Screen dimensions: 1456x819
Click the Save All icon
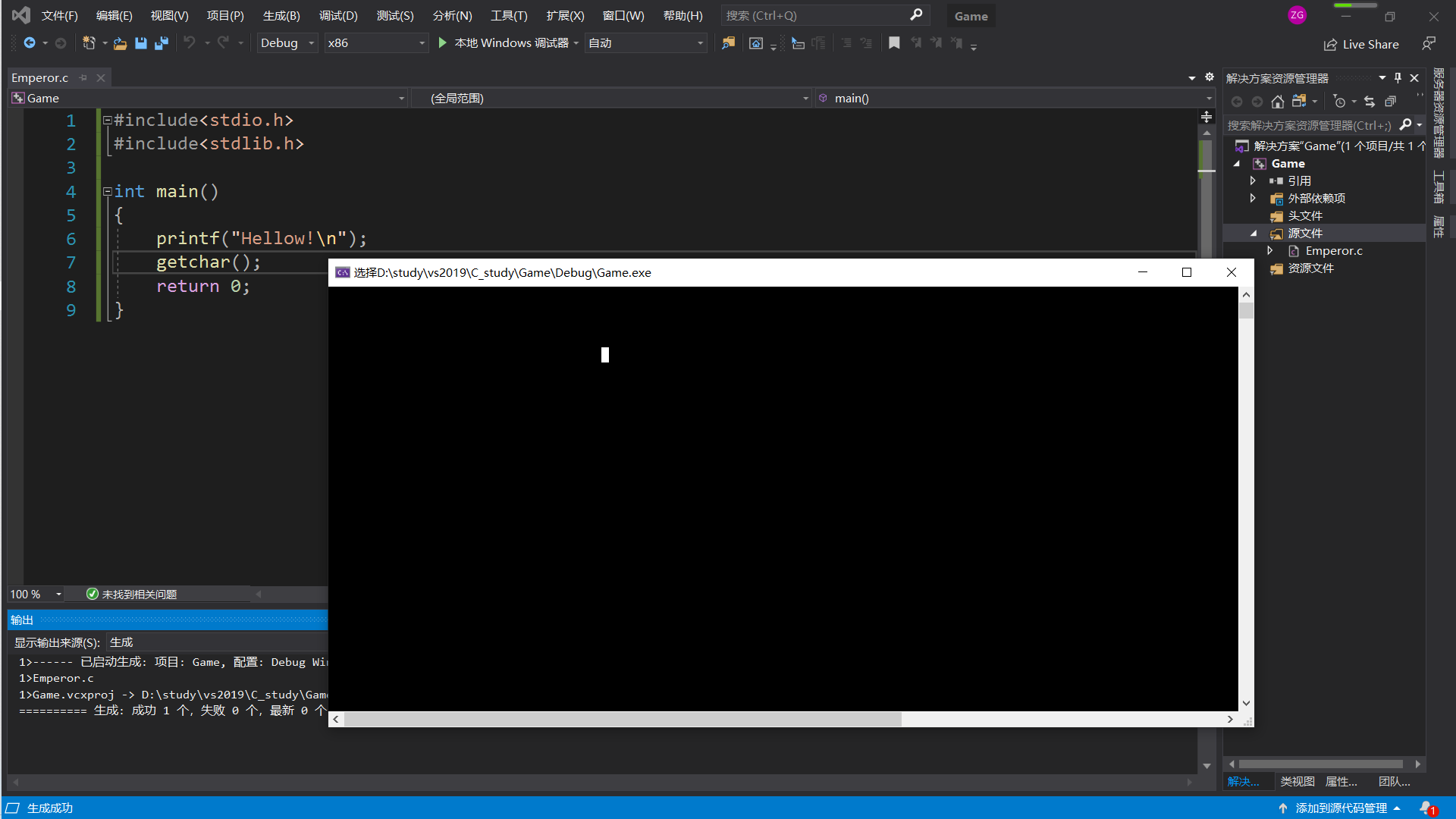point(161,43)
